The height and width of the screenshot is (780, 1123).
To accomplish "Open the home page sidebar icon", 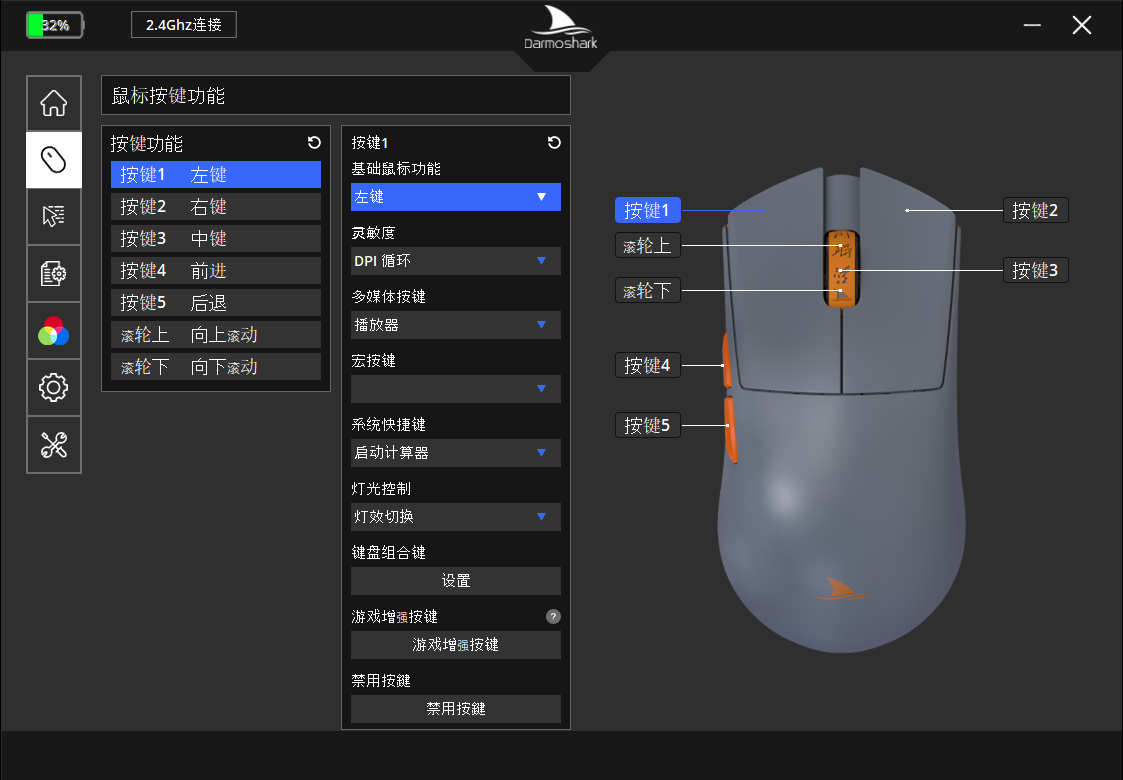I will [54, 103].
